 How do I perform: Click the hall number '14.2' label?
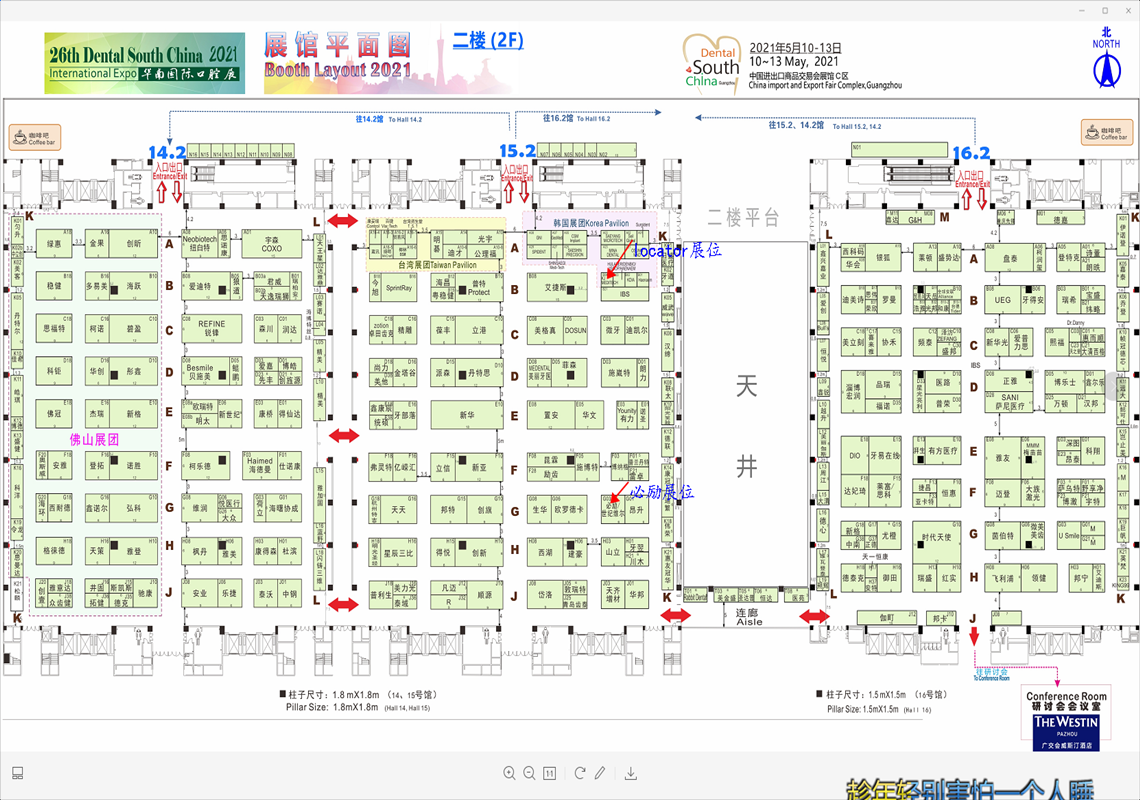point(167,153)
